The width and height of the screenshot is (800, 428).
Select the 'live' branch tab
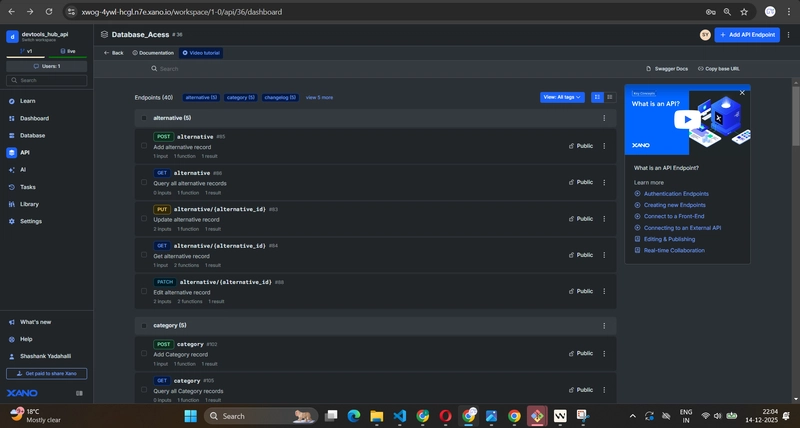(66, 50)
